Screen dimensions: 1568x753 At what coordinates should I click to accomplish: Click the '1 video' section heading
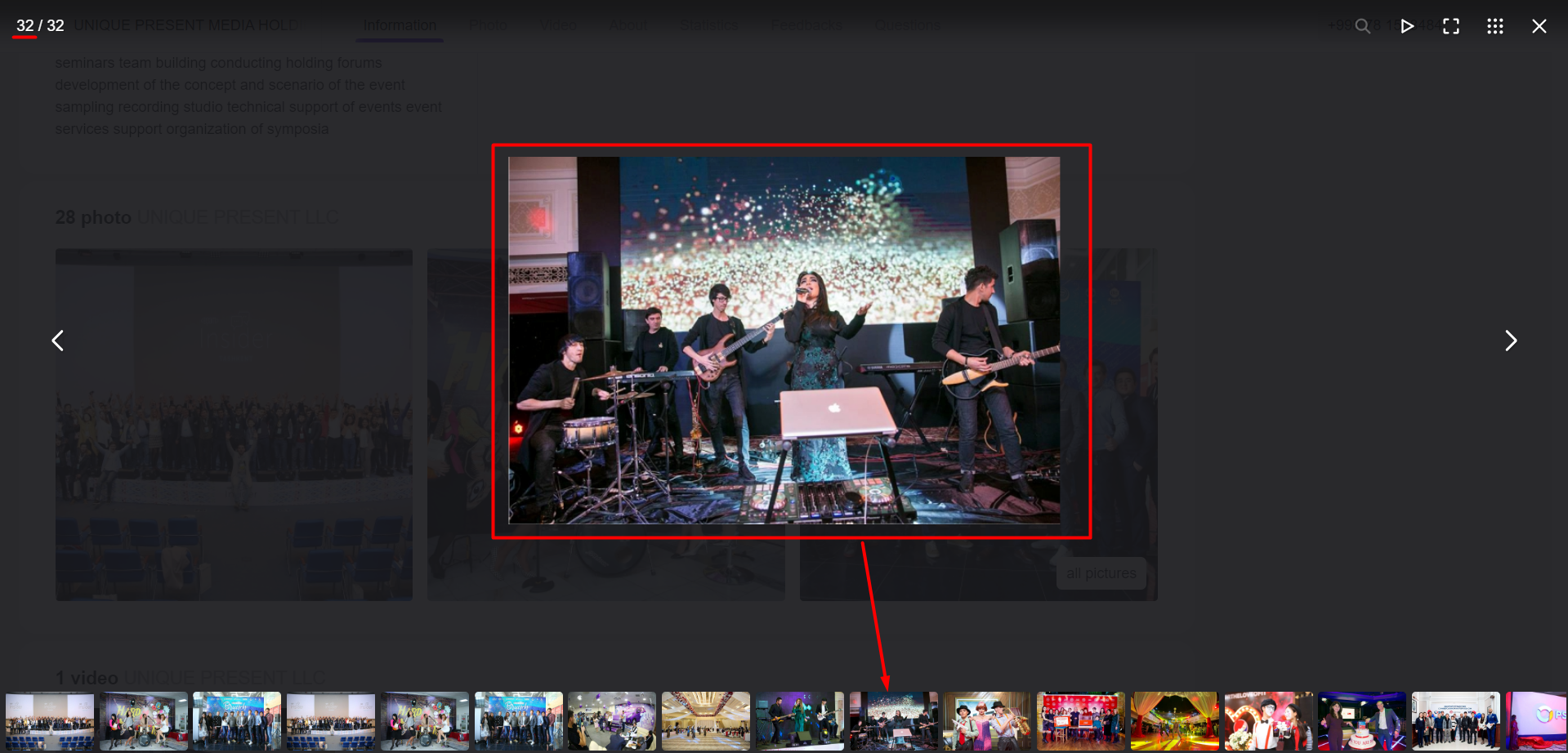(x=87, y=678)
